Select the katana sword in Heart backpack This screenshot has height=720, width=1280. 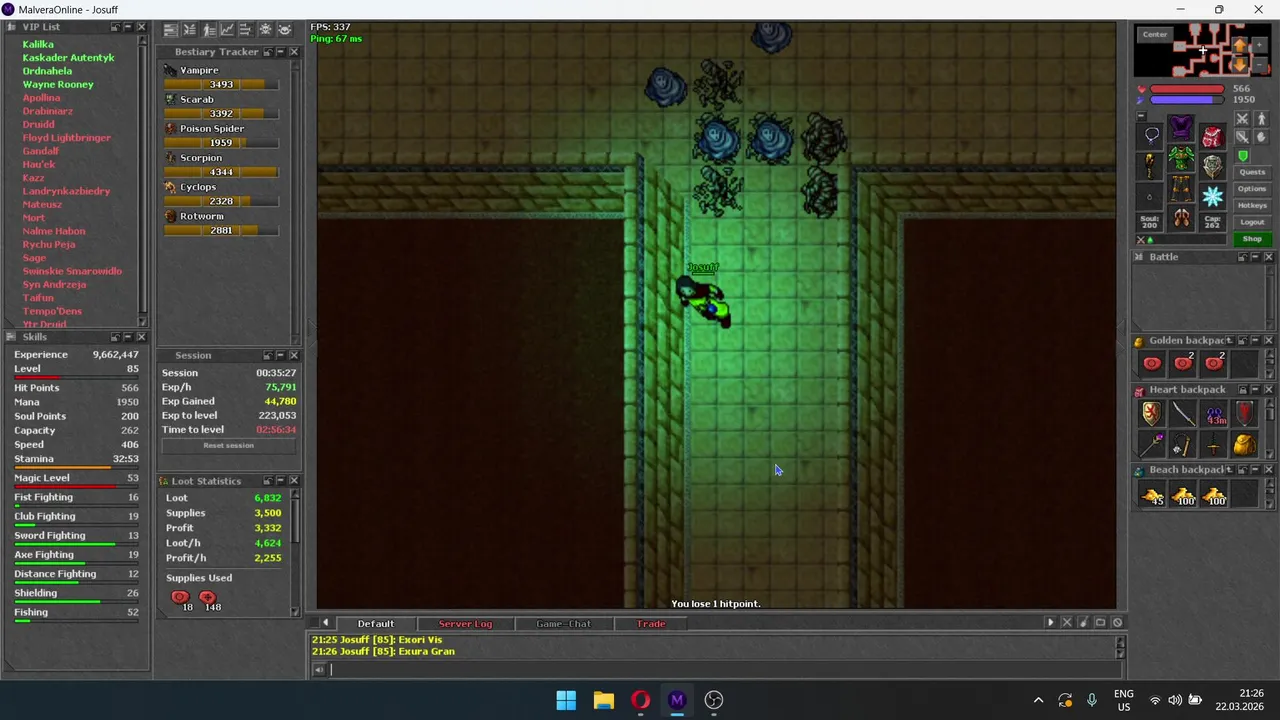[1184, 413]
